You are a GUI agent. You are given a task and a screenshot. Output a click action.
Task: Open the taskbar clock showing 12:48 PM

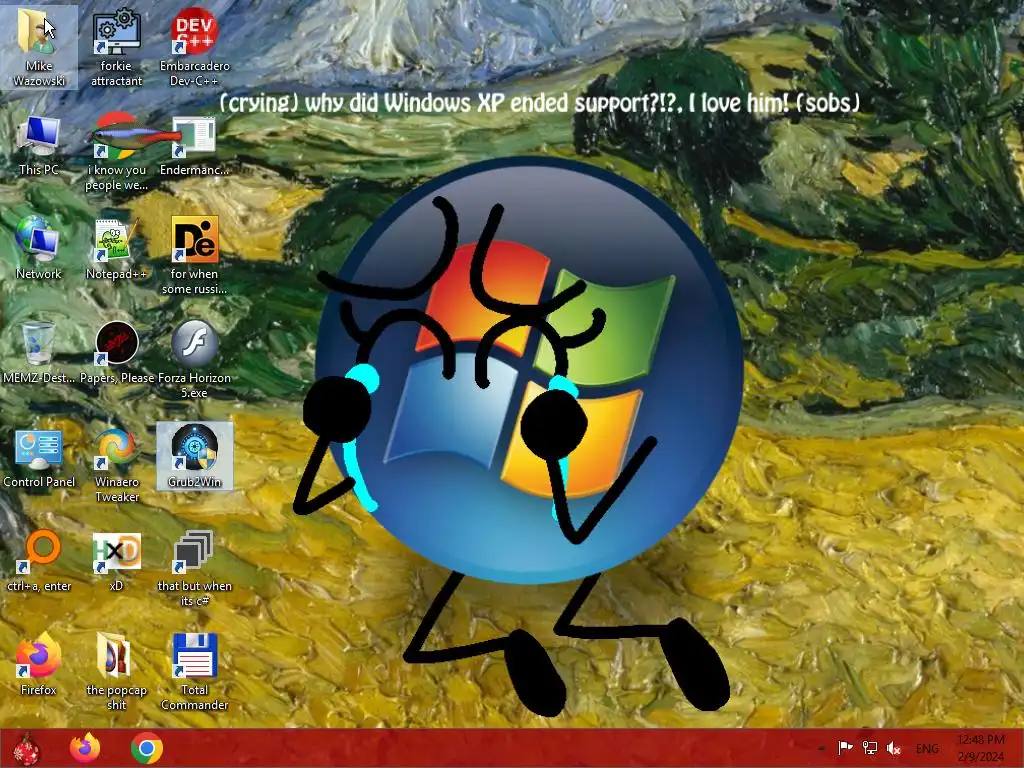[x=981, y=748]
